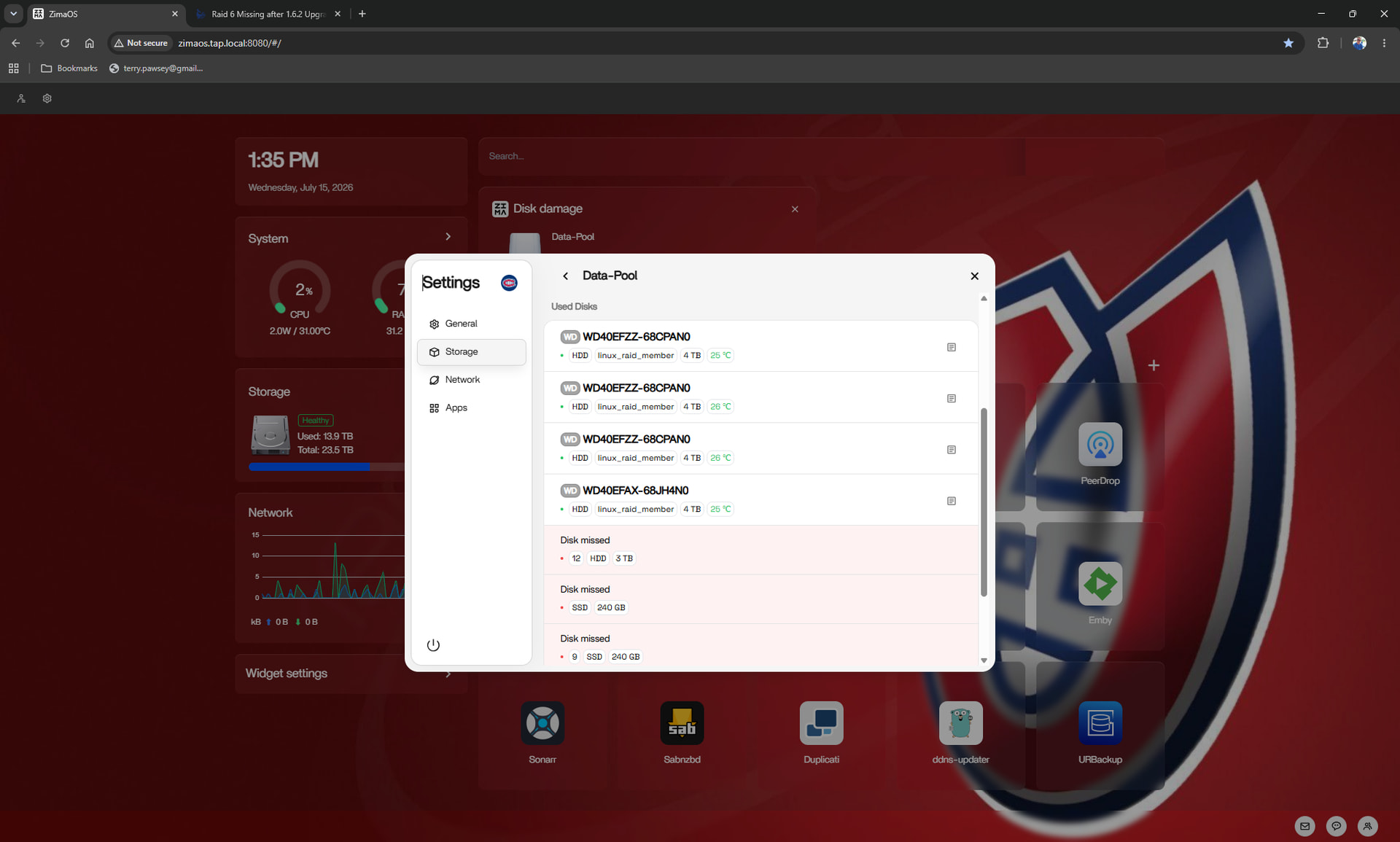Image resolution: width=1400 pixels, height=842 pixels.
Task: Dismiss the Disk damage notification
Action: point(795,209)
